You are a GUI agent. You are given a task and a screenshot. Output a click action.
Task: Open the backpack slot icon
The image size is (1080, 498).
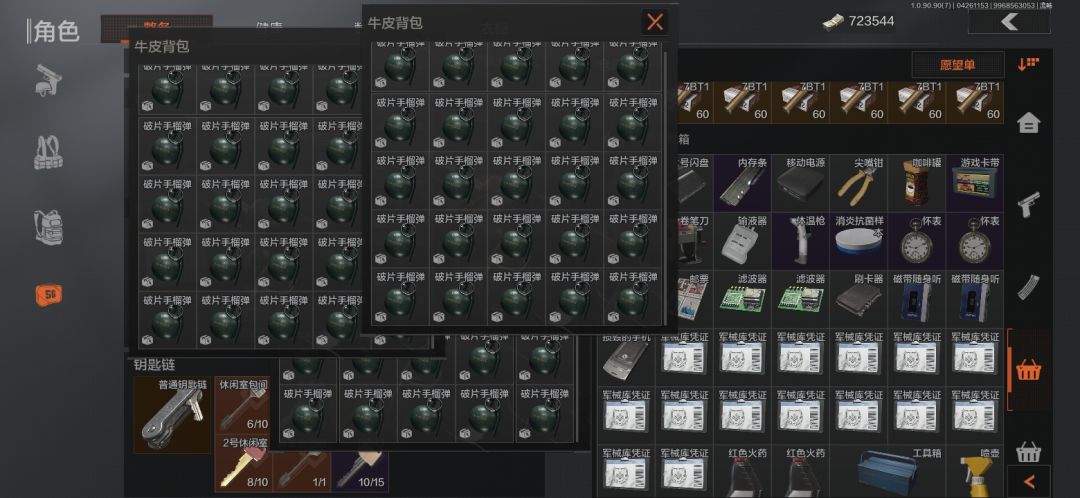coord(48,225)
